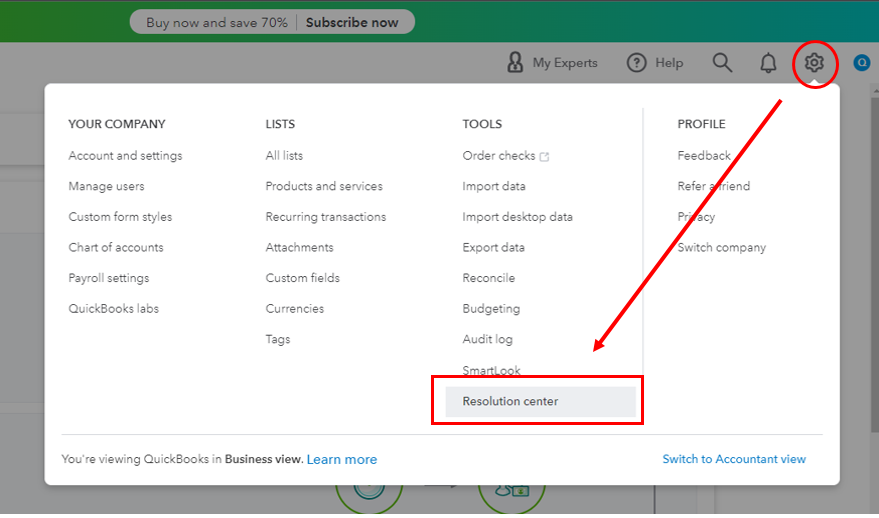Click the Learn more link
This screenshot has width=879, height=518.
click(342, 459)
